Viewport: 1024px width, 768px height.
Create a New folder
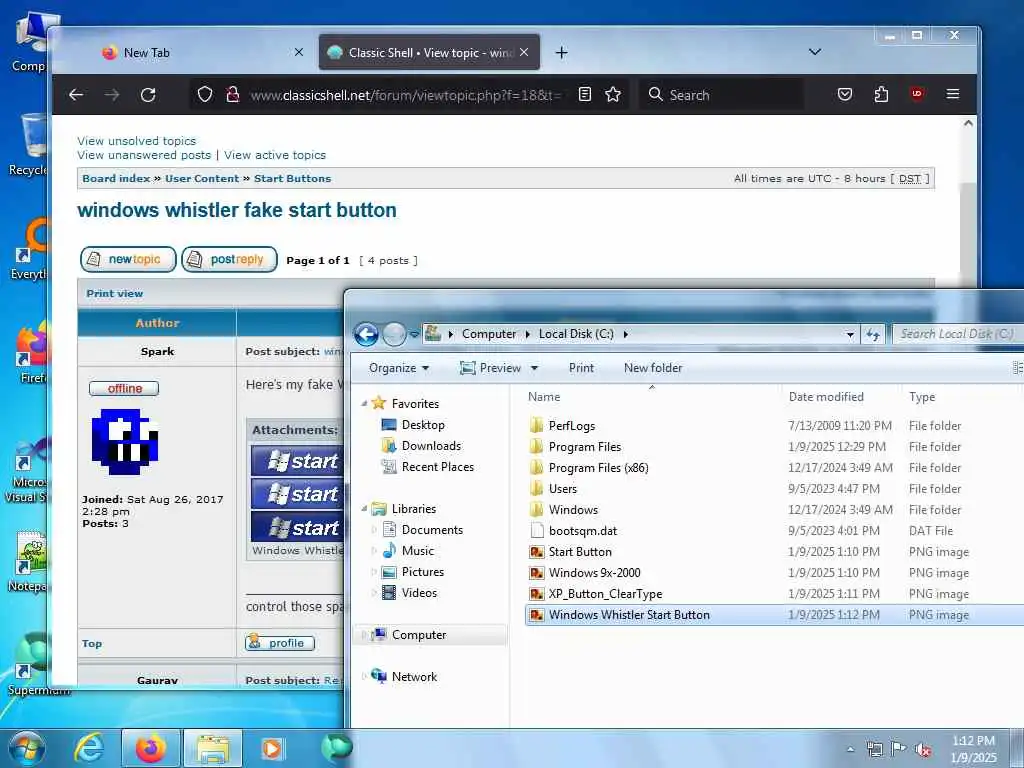point(653,368)
